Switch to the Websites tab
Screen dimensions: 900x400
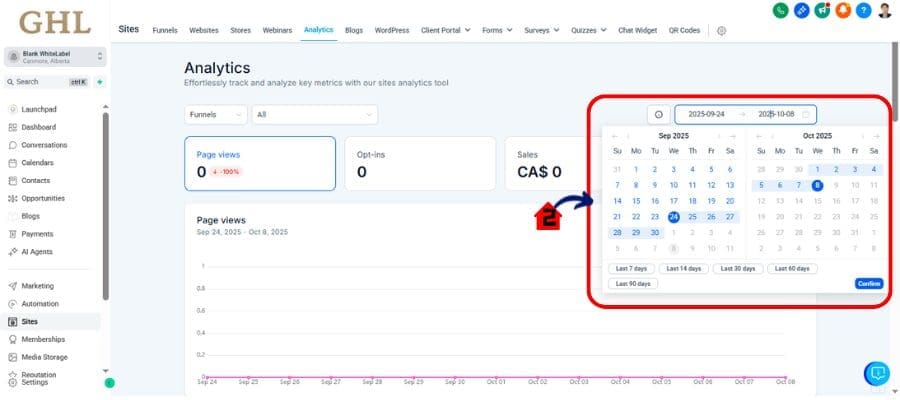[203, 31]
